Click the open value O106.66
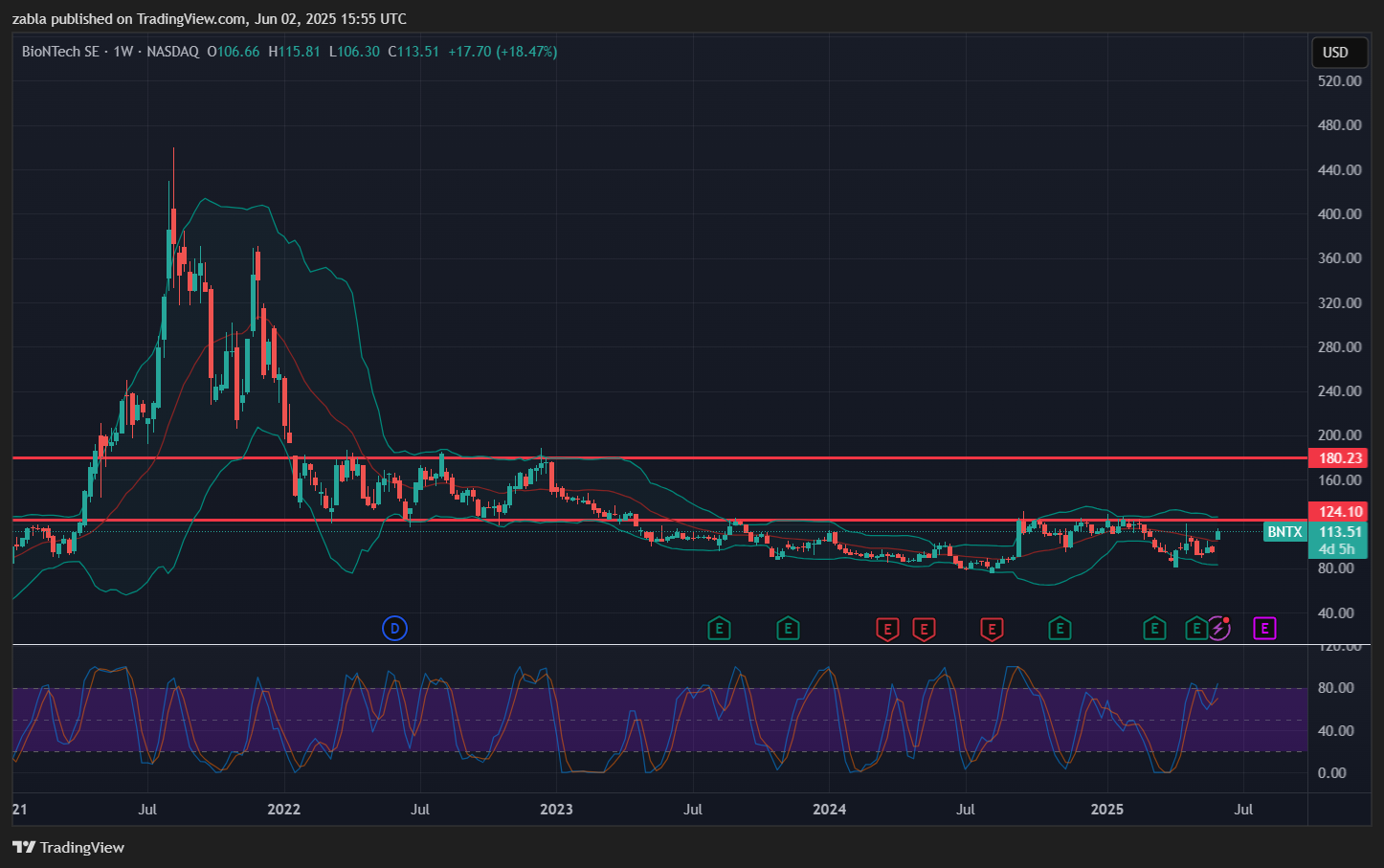This screenshot has height=868, width=1384. 234,52
